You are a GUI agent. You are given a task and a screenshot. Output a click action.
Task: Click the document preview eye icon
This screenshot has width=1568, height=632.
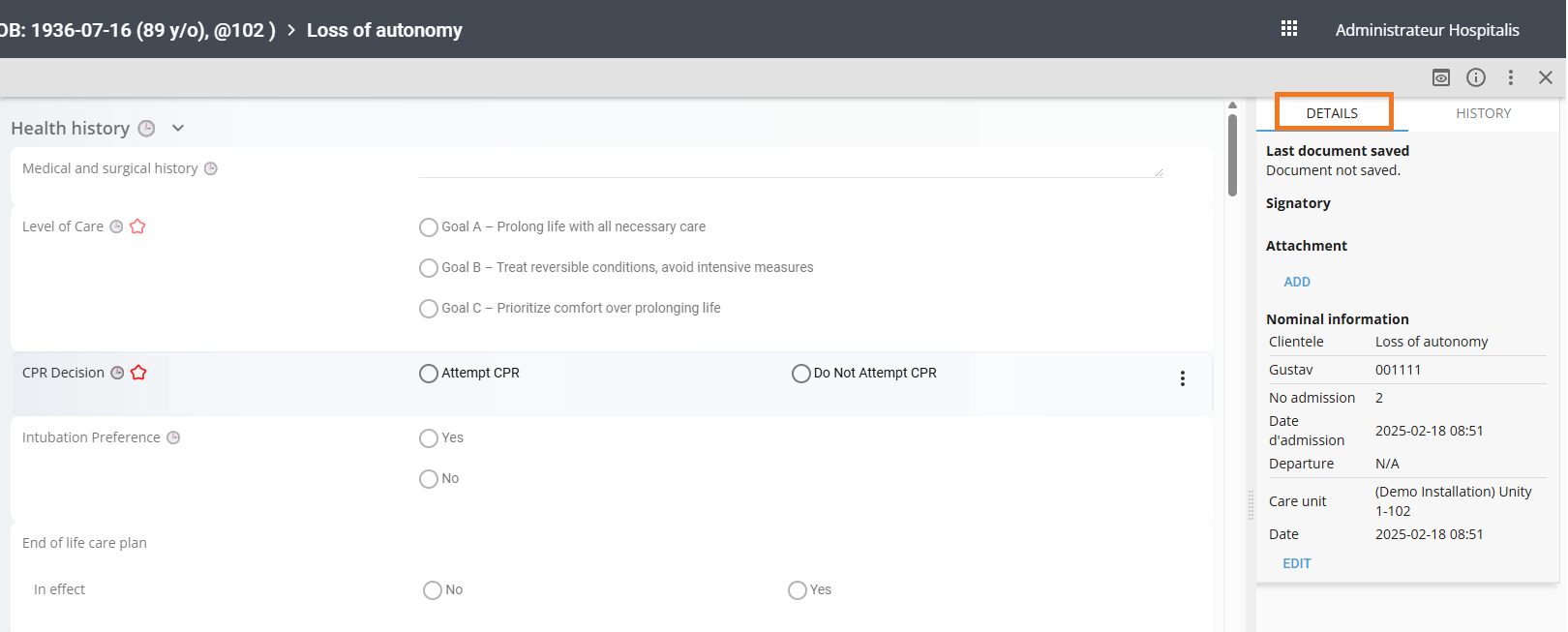pyautogui.click(x=1440, y=77)
